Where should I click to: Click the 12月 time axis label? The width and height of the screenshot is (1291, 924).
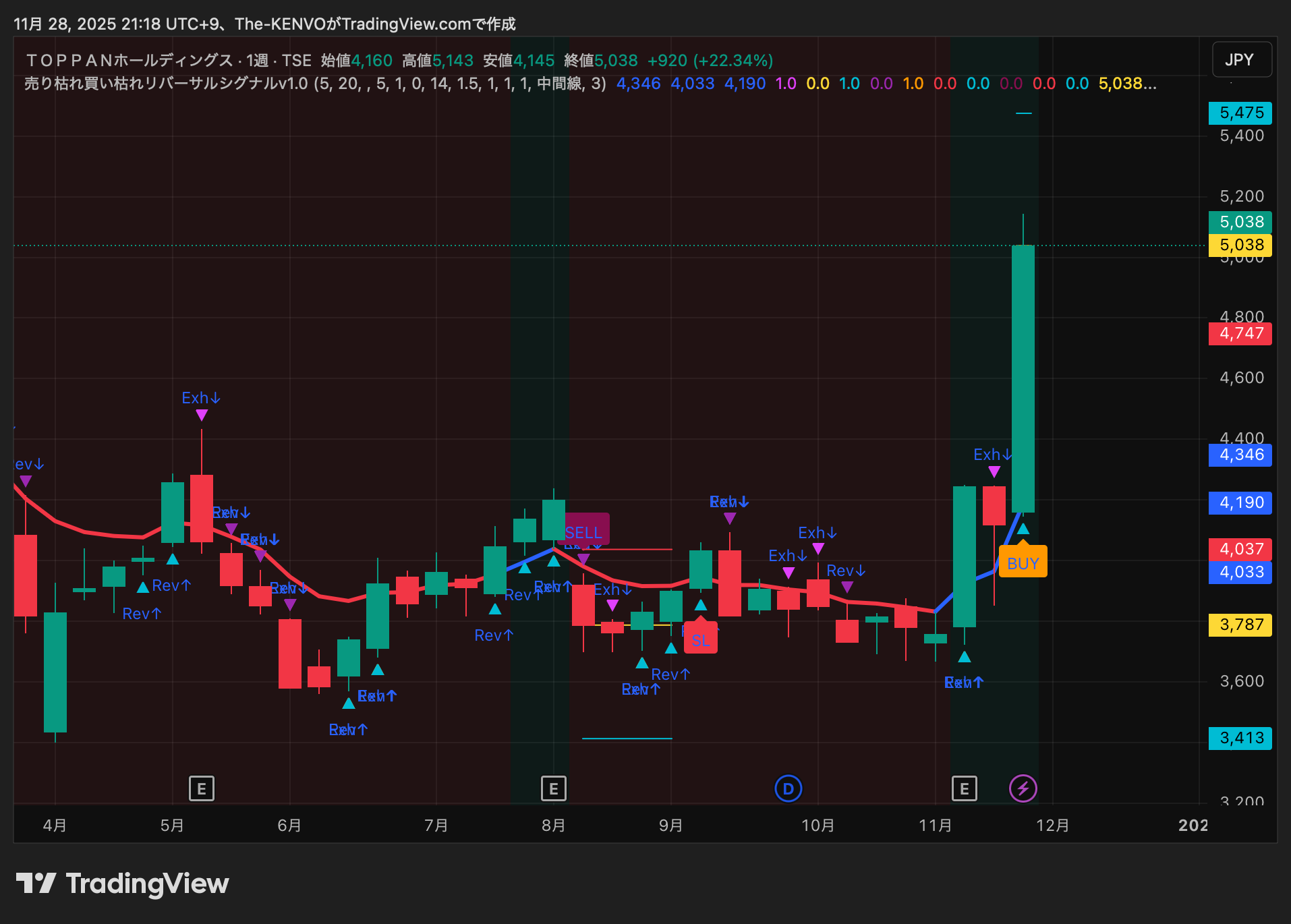click(x=1052, y=826)
